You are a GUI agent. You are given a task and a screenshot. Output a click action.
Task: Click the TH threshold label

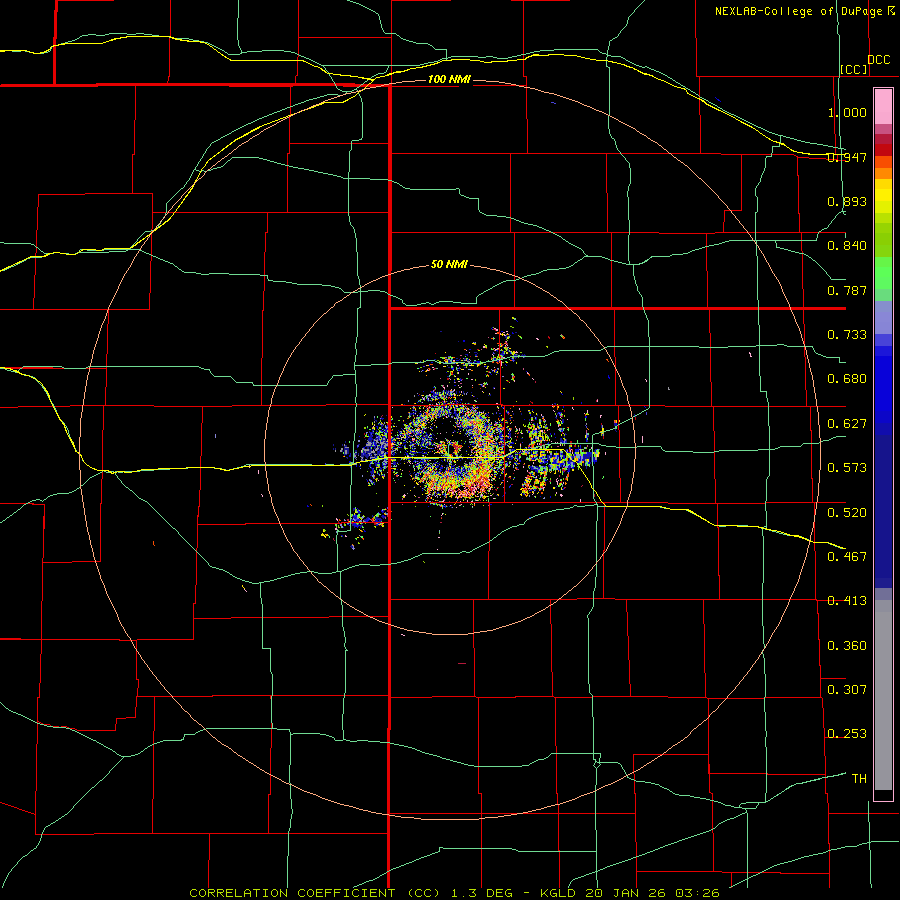(859, 779)
